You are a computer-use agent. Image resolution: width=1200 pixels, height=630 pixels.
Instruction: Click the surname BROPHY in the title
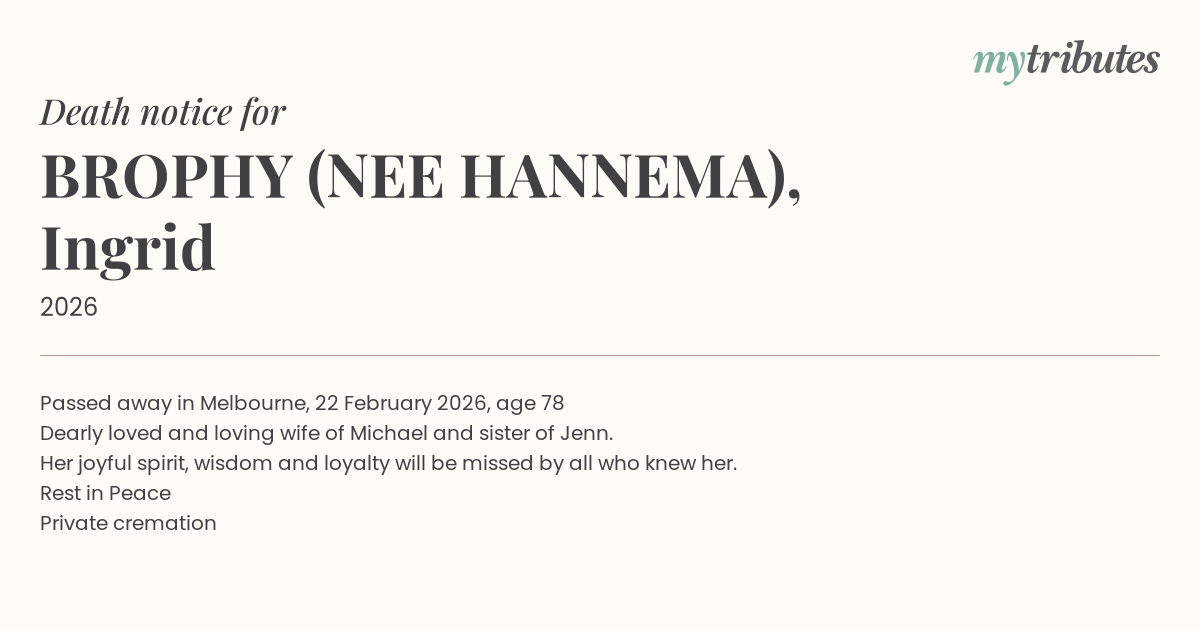pyautogui.click(x=166, y=177)
